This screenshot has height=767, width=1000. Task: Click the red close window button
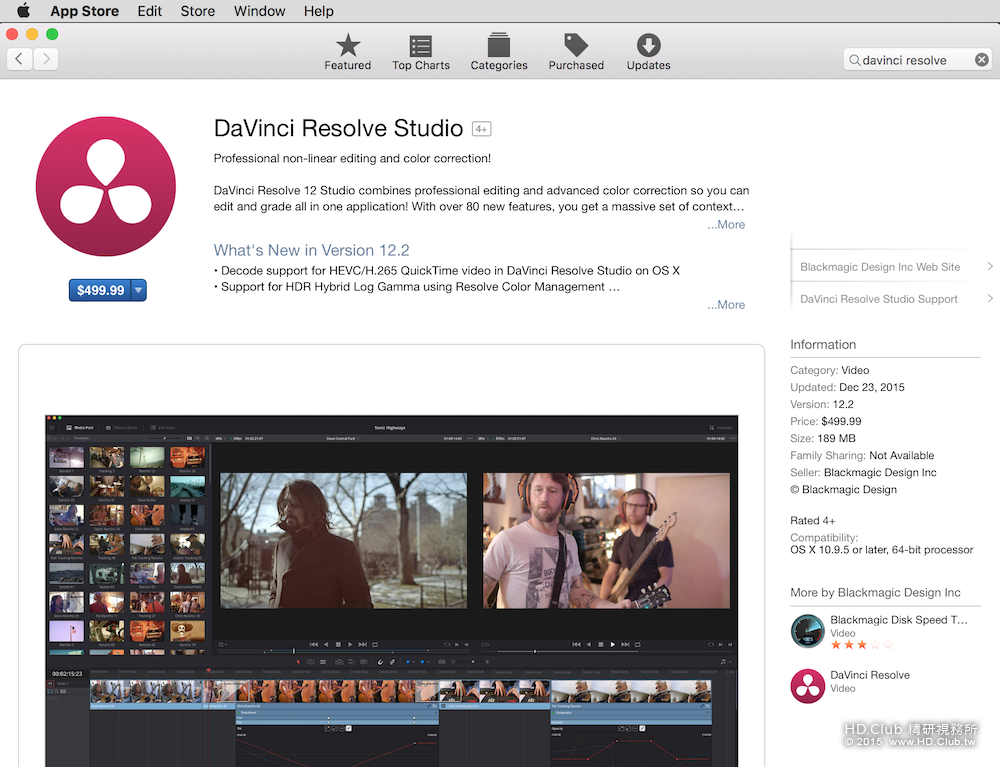12,34
